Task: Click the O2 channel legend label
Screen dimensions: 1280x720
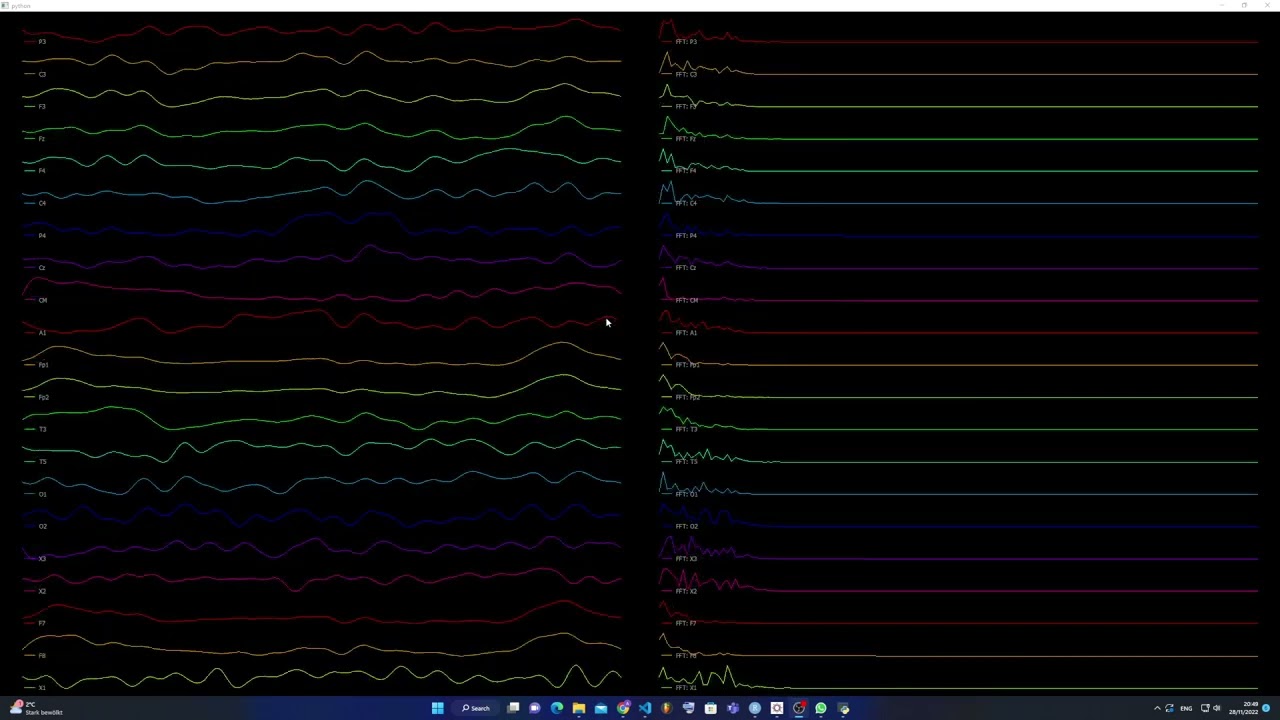Action: [42, 526]
